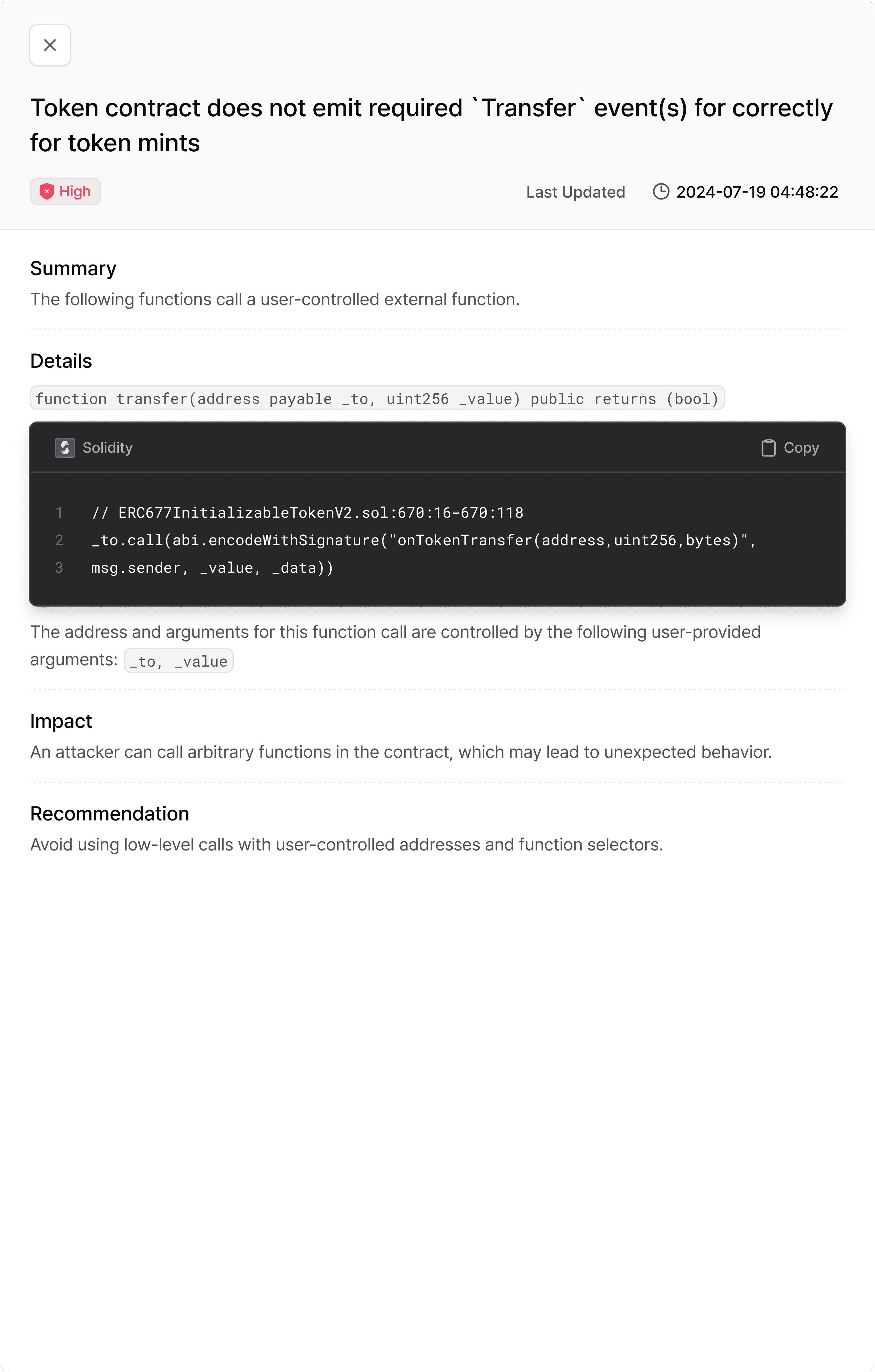
Task: Copy the Solidity code snippet
Action: (790, 448)
